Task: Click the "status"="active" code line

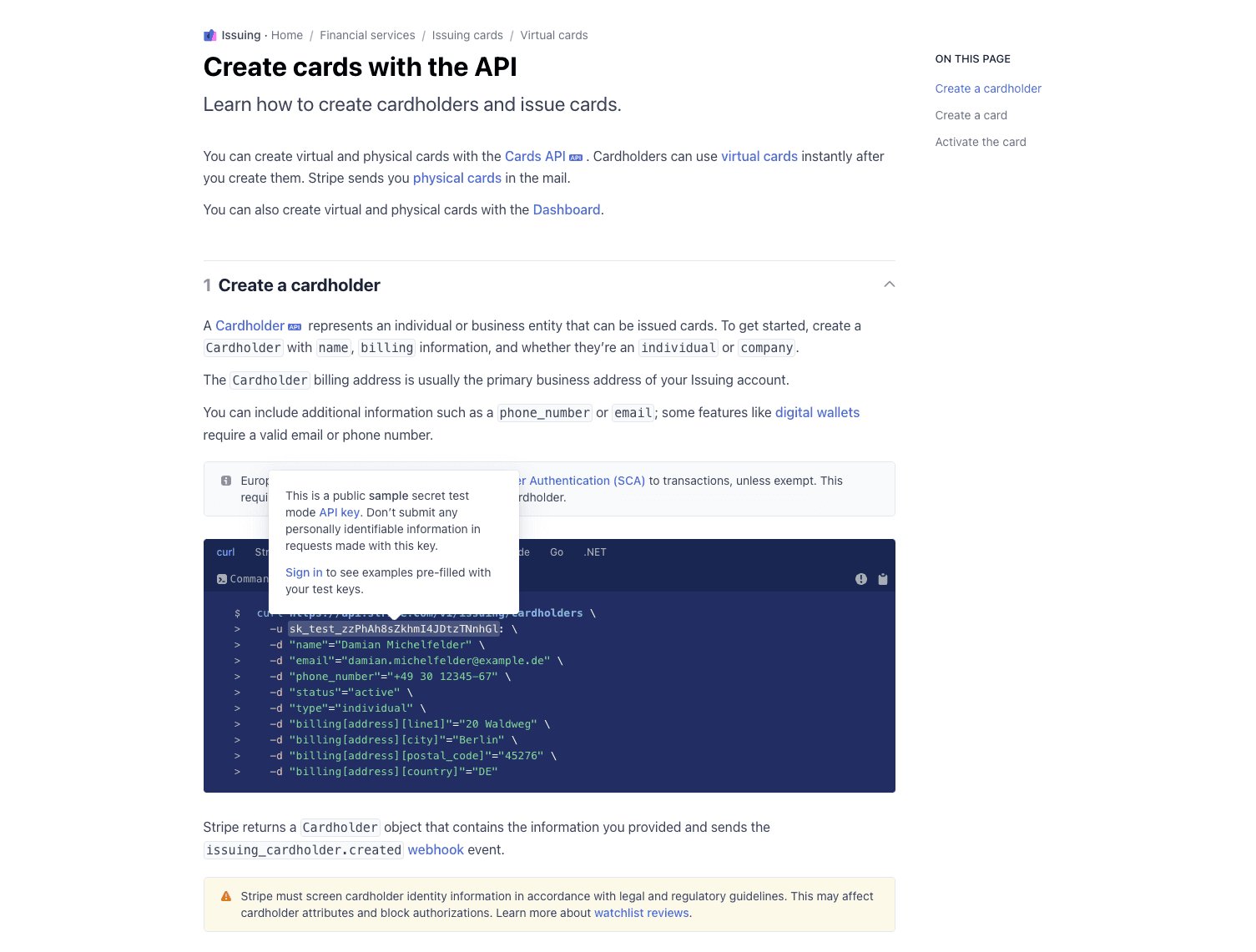Action: 345,693
